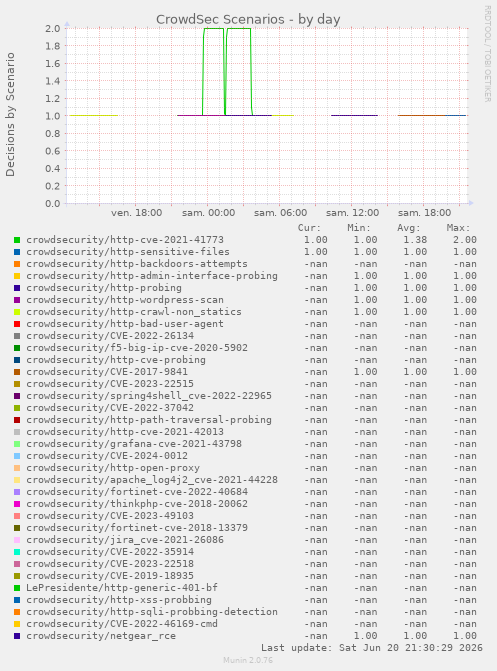Click the crowdsecurity/CVE-2019-18935 label
Viewport: 497px width, 671px height.
click(110, 576)
